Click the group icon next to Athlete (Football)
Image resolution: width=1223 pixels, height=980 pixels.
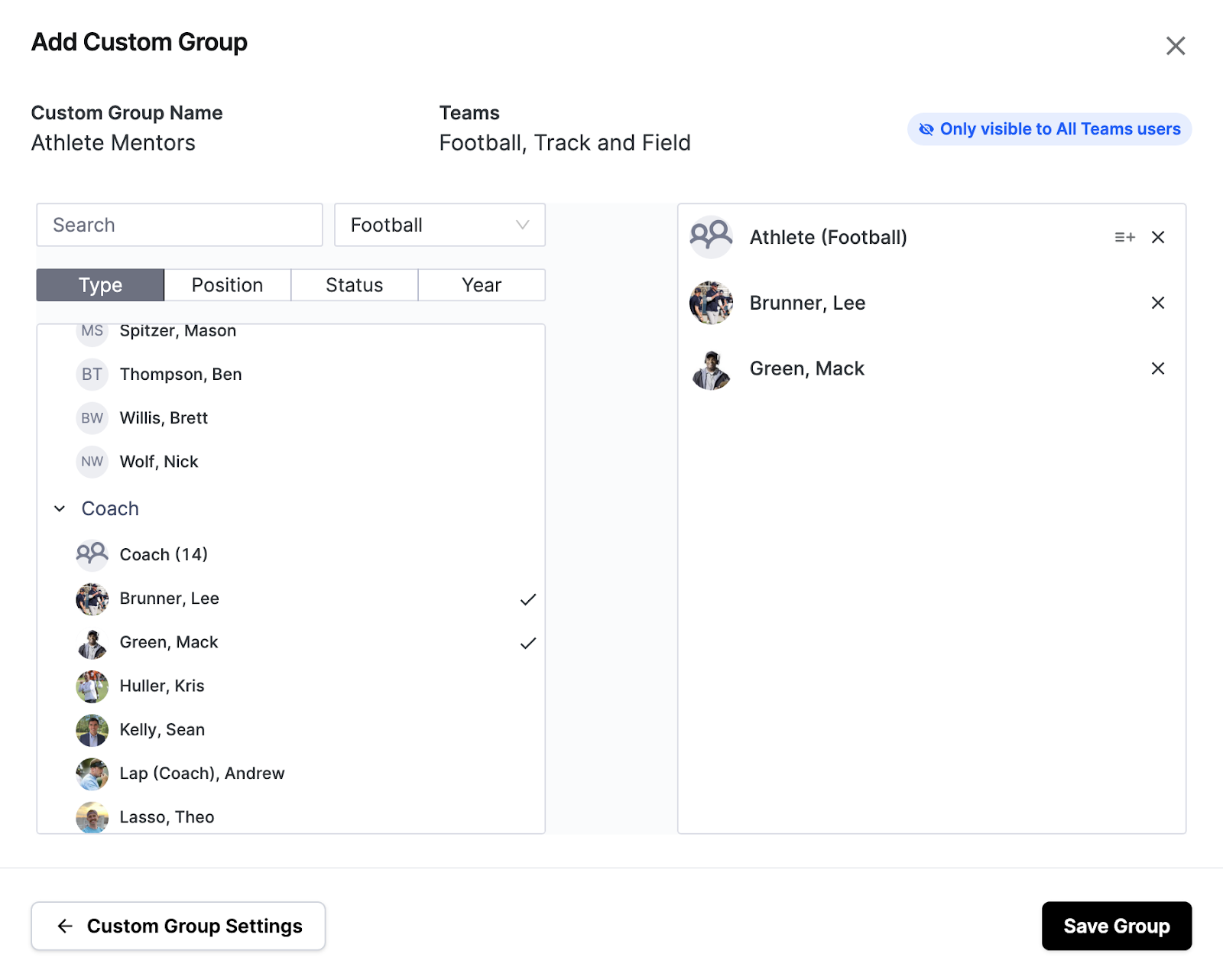(x=710, y=237)
